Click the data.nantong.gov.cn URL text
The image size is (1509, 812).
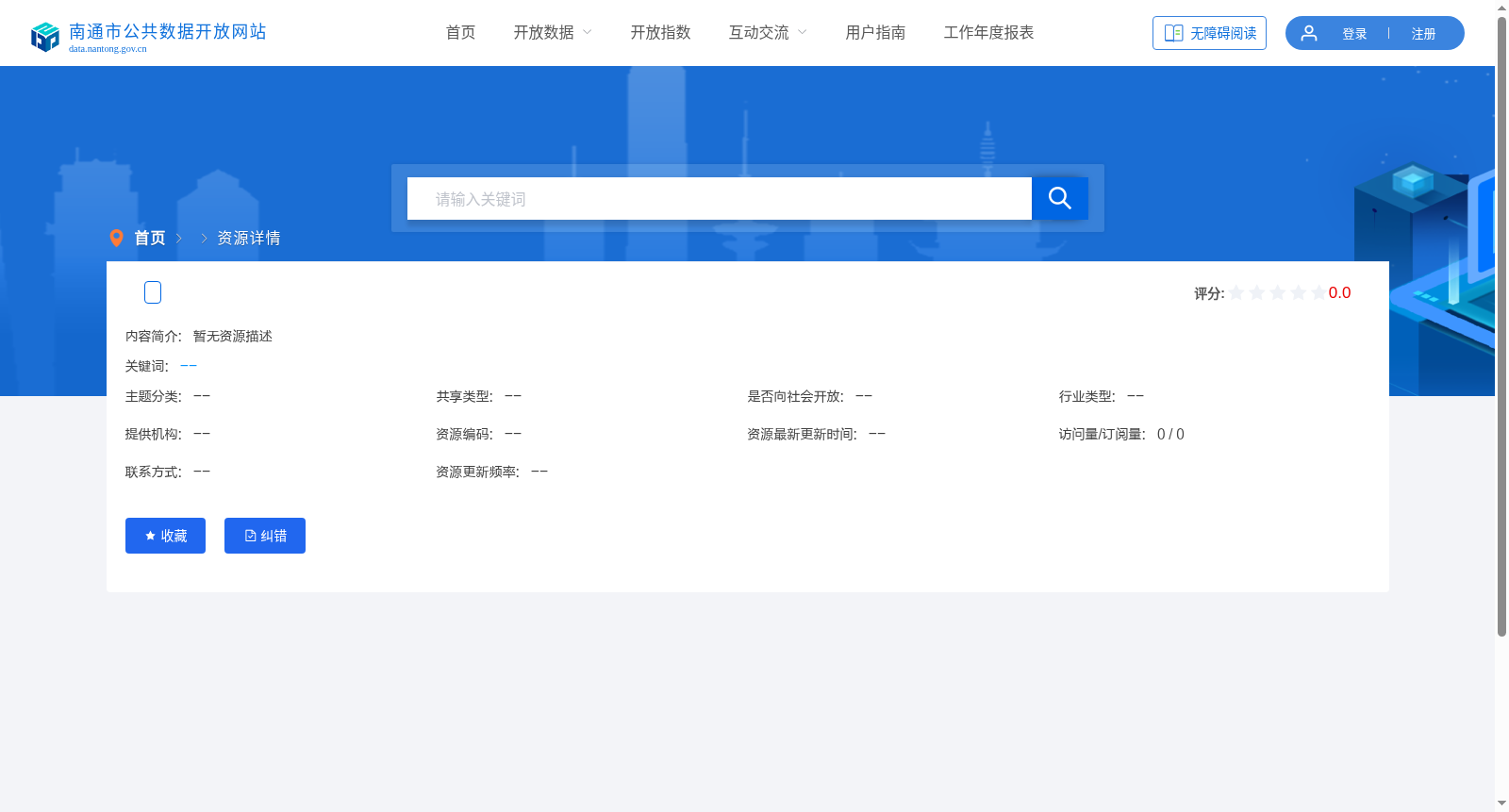(108, 49)
